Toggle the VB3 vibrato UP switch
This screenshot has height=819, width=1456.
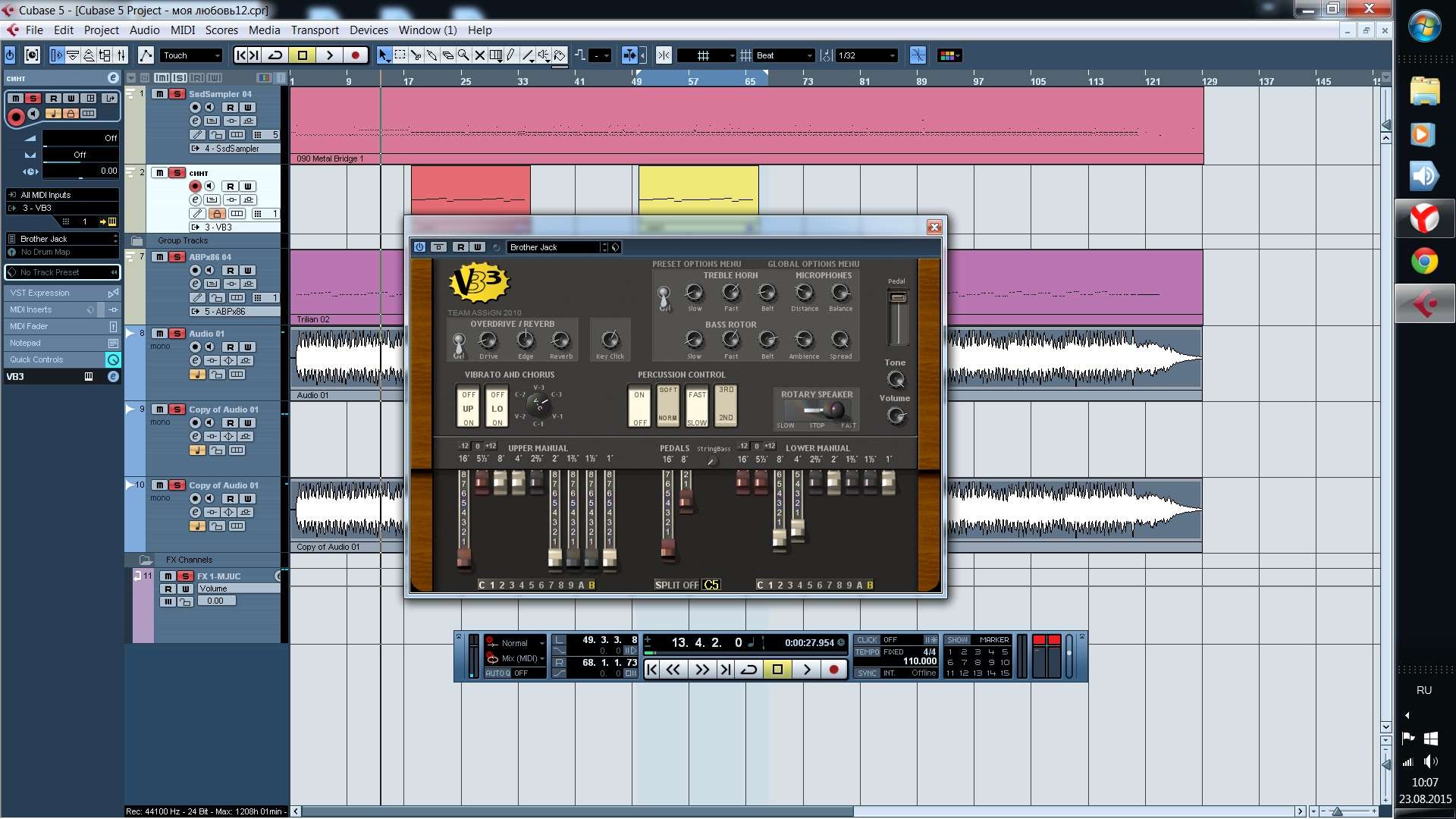point(468,407)
